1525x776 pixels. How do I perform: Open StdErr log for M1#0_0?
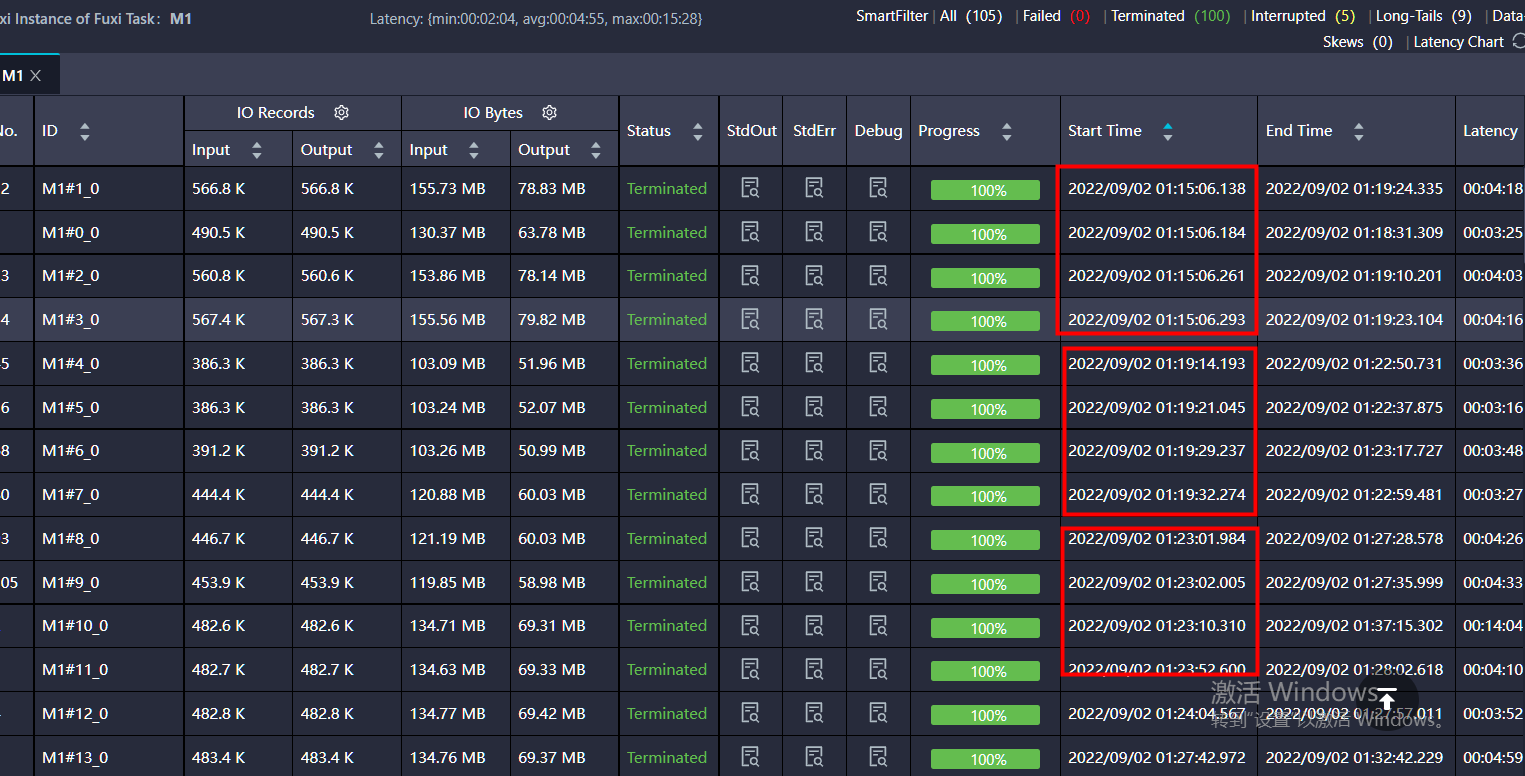(x=815, y=232)
